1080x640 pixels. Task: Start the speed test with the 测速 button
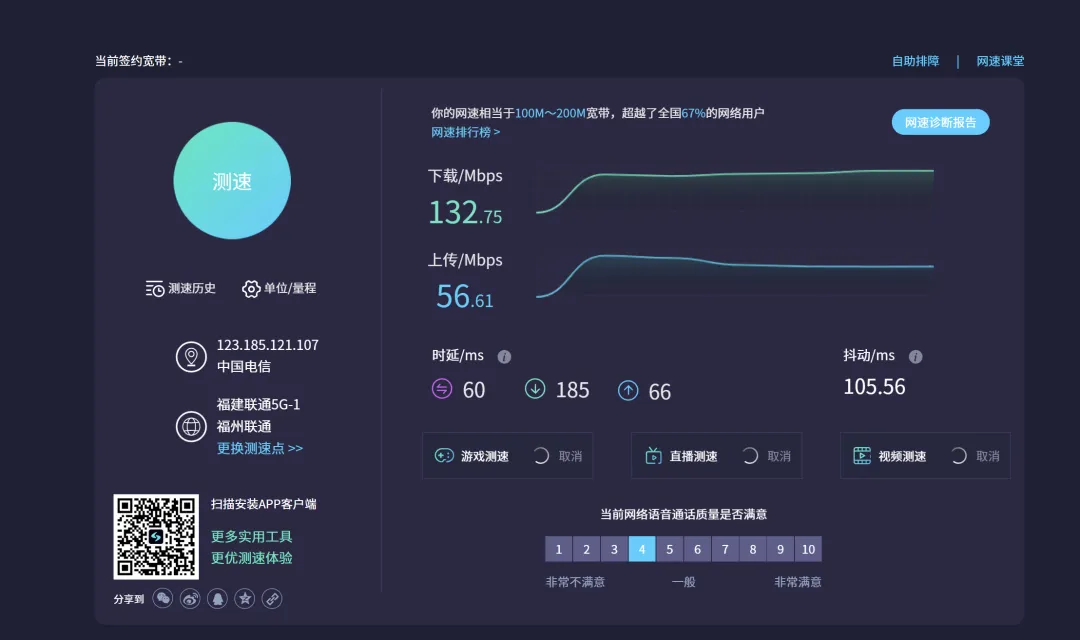pyautogui.click(x=232, y=180)
